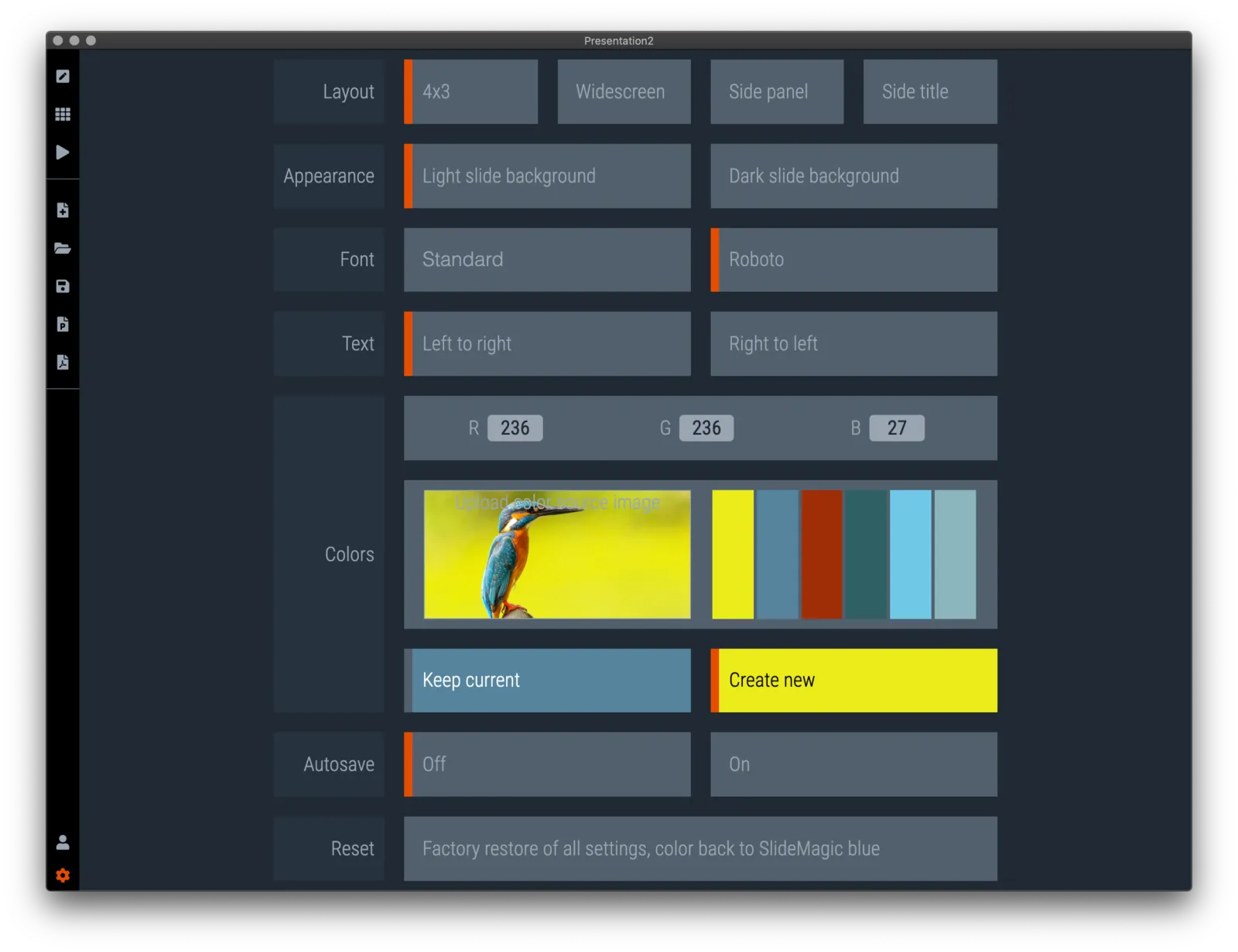The height and width of the screenshot is (952, 1238).
Task: Export to PowerPoint file icon
Action: [63, 324]
